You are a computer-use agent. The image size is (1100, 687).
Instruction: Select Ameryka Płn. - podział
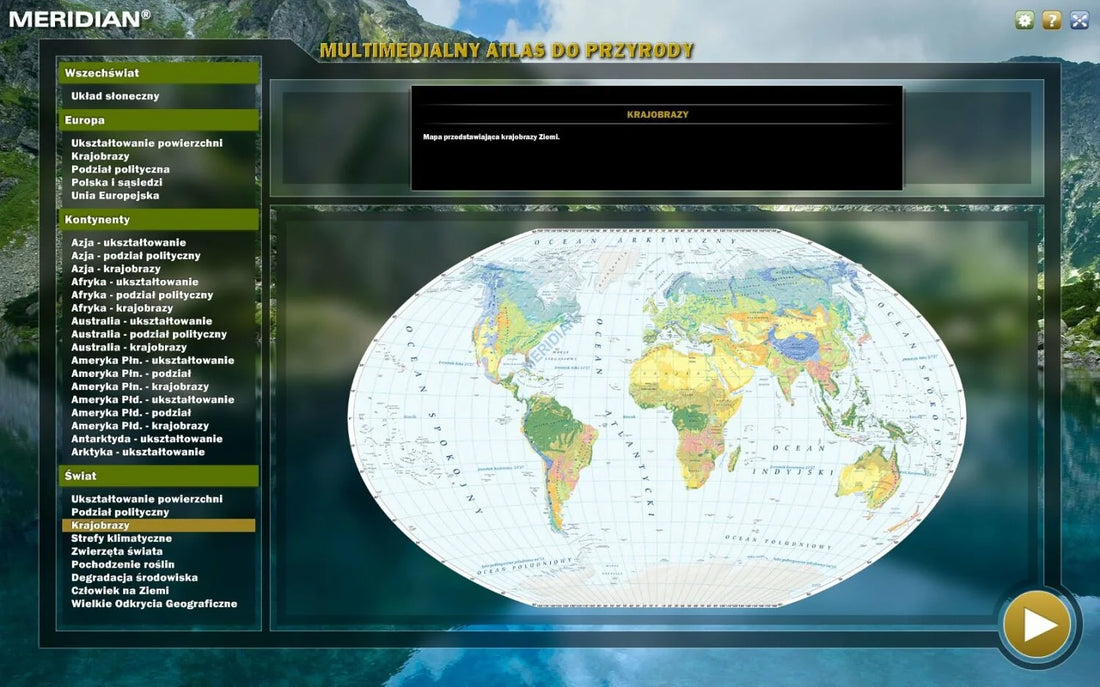coord(131,374)
